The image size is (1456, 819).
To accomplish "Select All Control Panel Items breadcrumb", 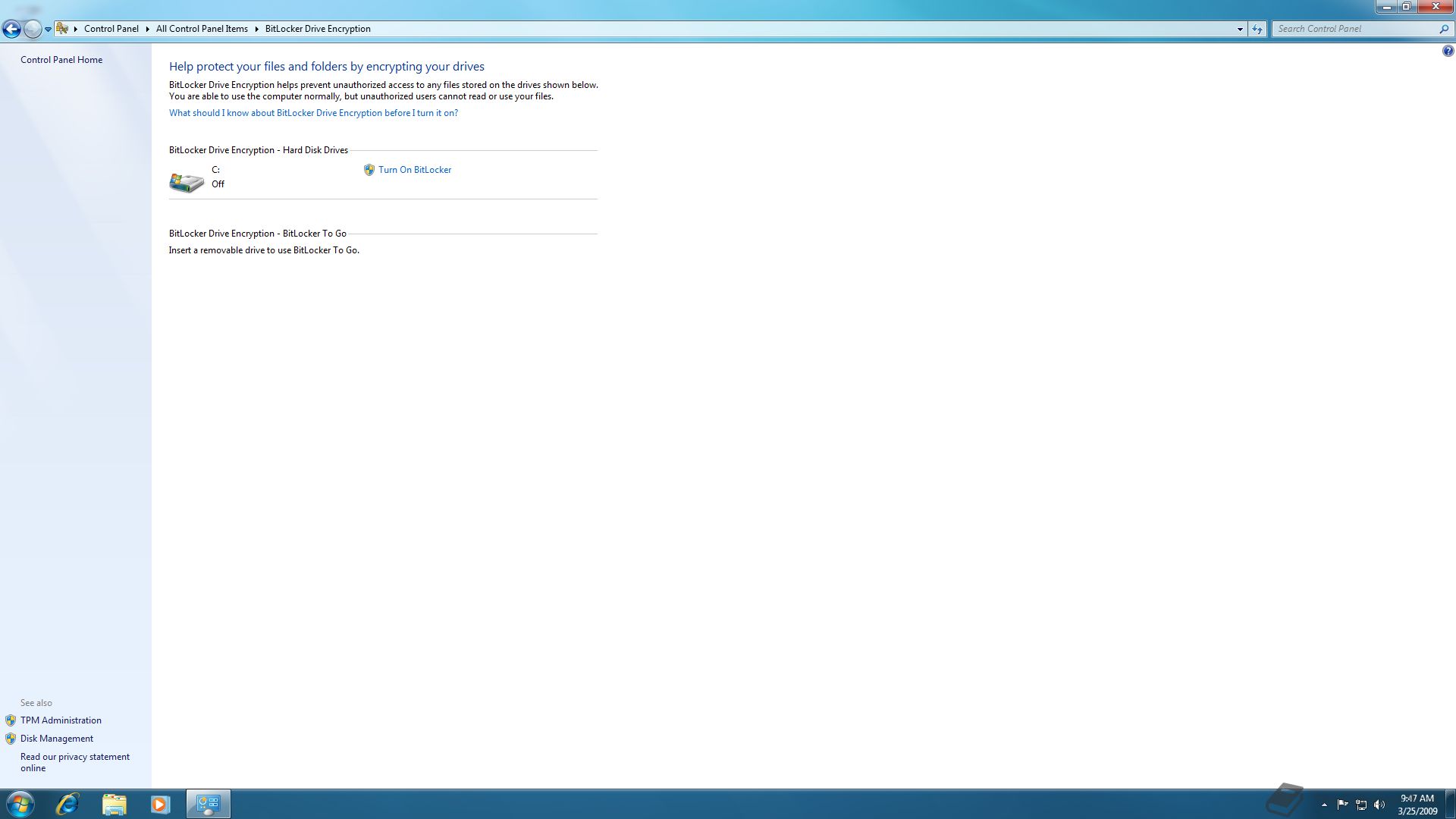I will coord(202,29).
